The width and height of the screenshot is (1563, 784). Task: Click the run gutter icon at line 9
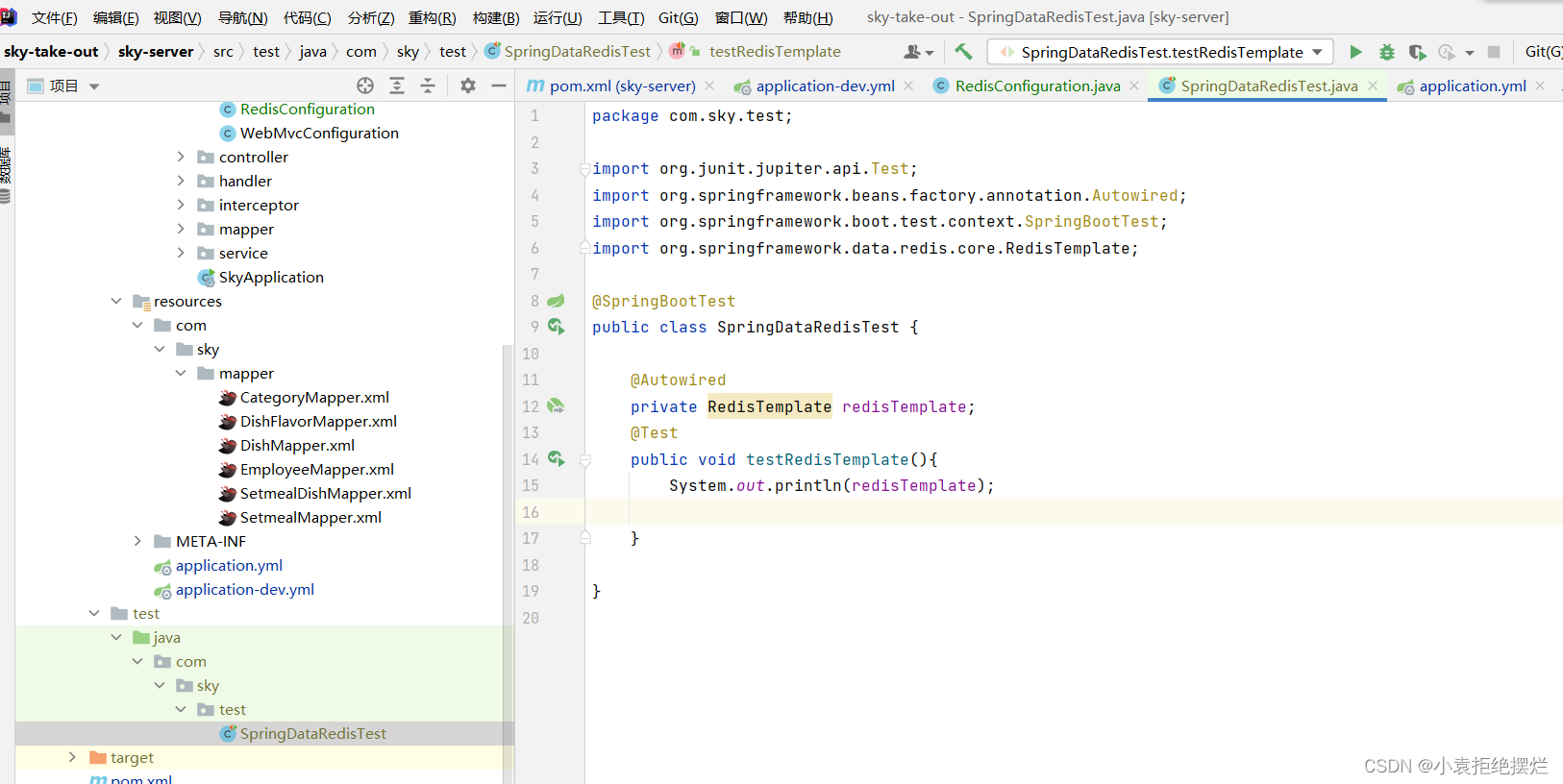click(556, 327)
